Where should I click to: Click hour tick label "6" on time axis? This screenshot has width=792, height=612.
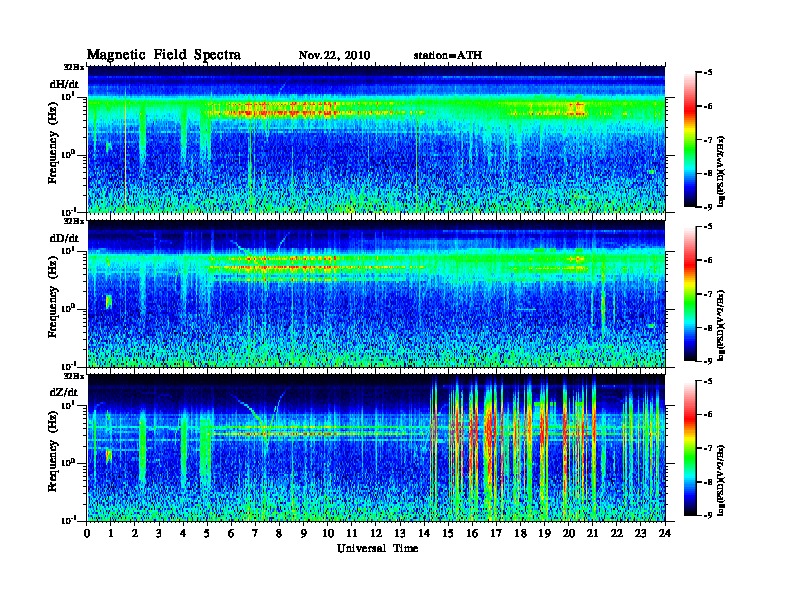coord(231,533)
